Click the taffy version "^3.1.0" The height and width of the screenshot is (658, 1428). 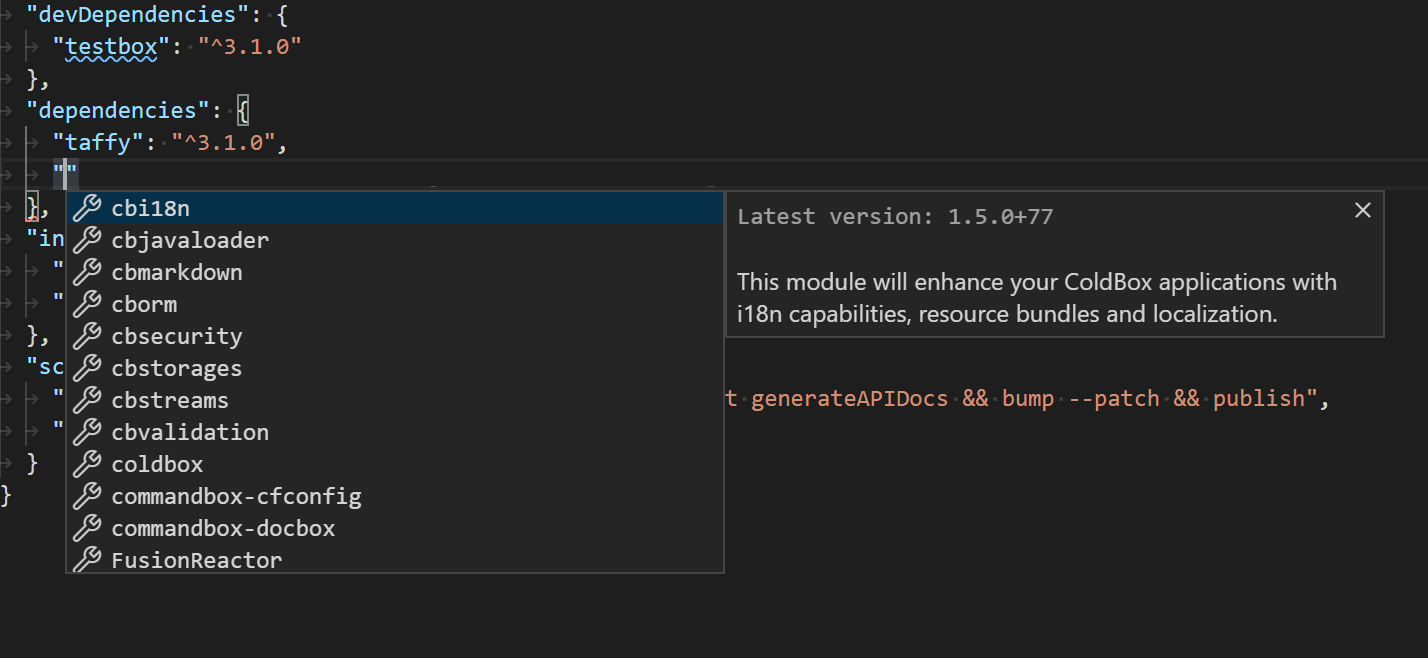pyautogui.click(x=224, y=142)
